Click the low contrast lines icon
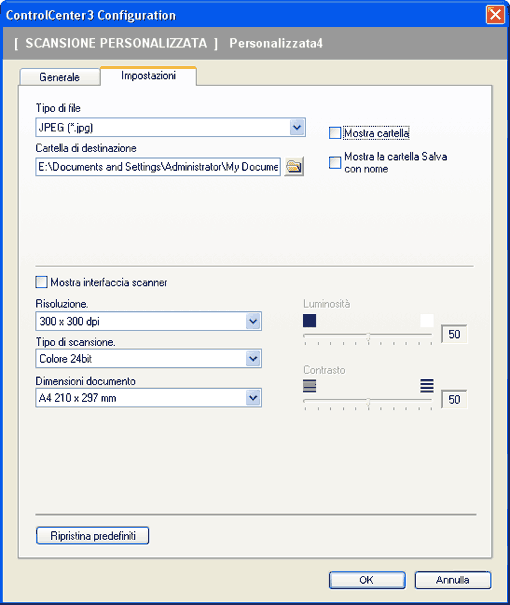Viewport: 510px width, 605px height. click(x=309, y=386)
